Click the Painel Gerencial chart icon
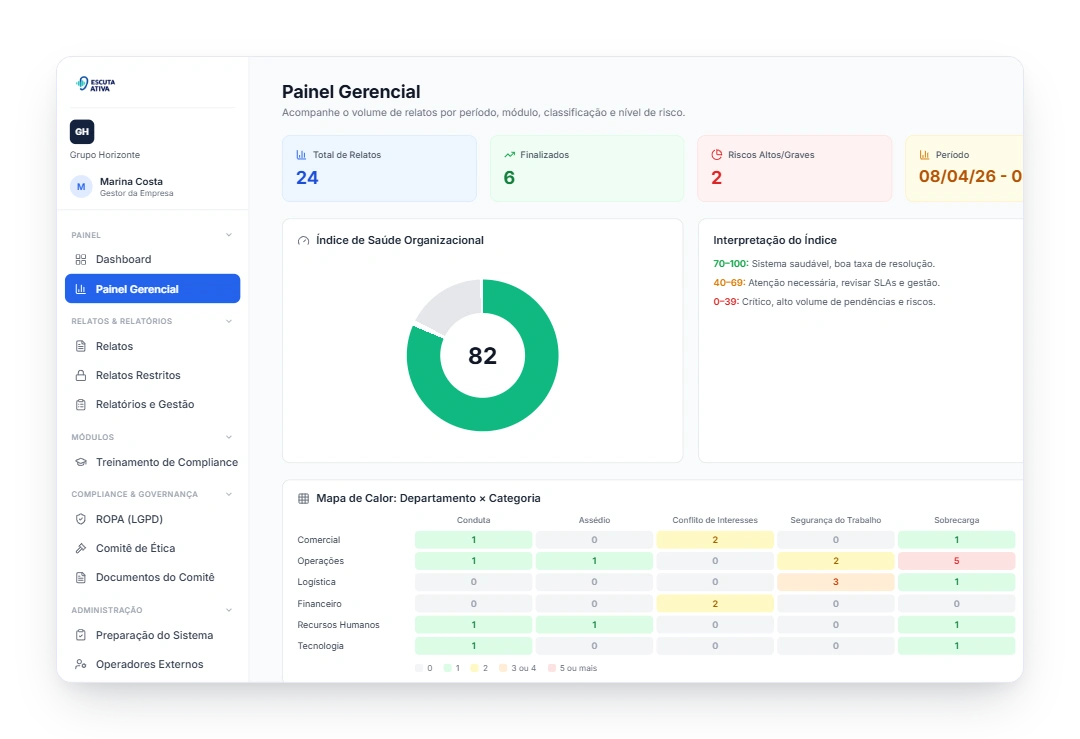1080x739 pixels. 81,289
